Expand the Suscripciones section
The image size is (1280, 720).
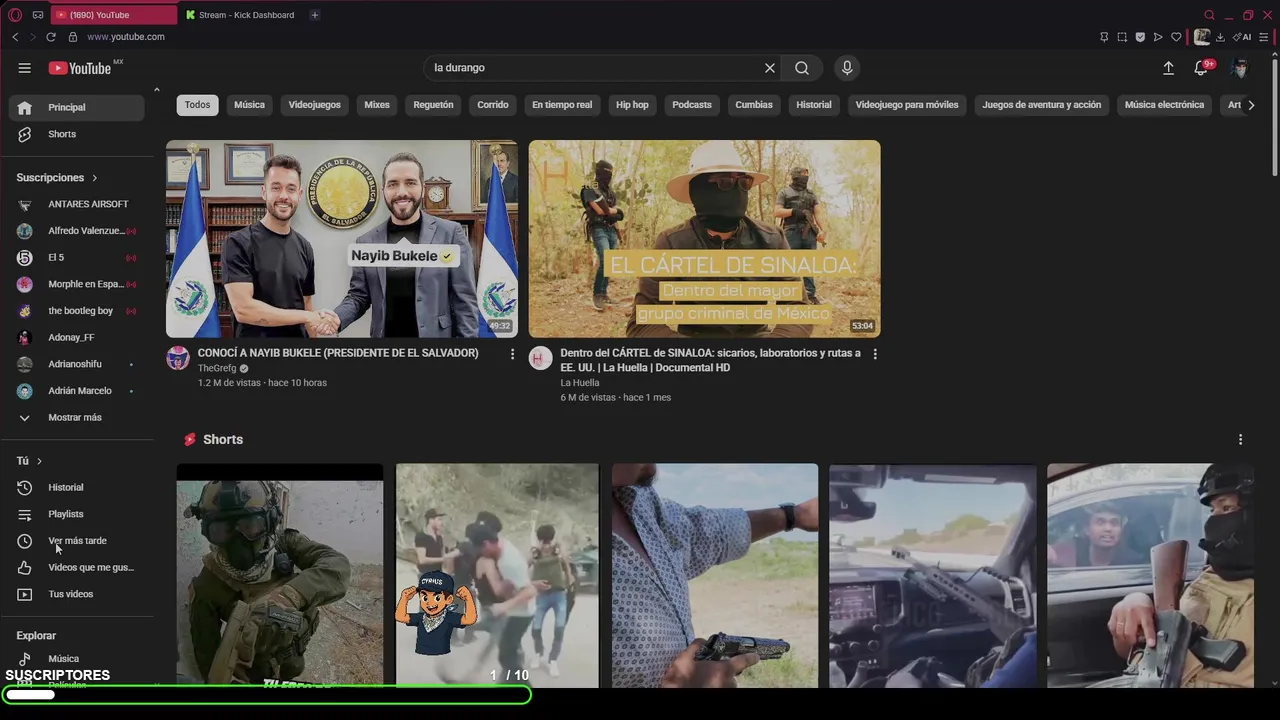coord(57,178)
